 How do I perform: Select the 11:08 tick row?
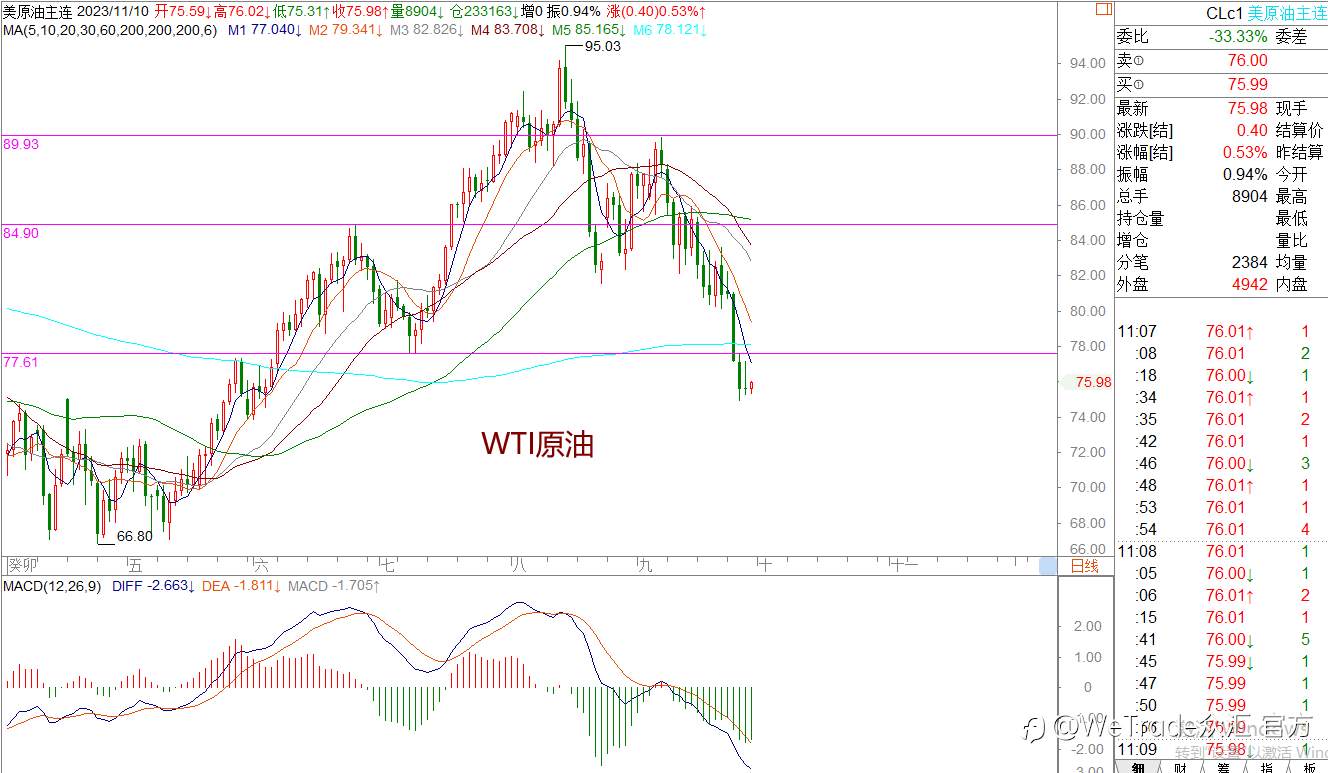coord(1222,551)
